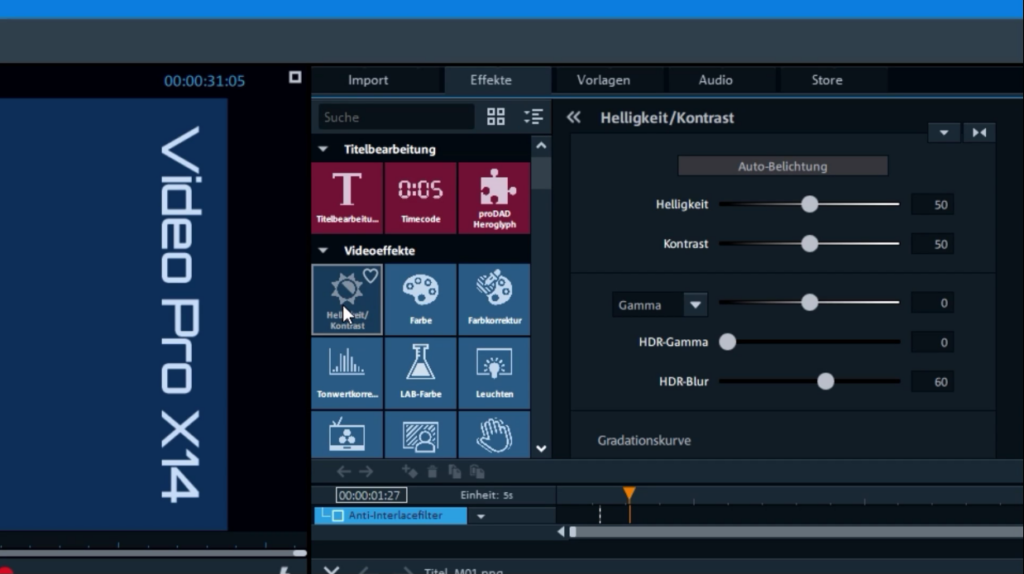Open the effect options dropdown arrow
The image size is (1024, 574).
pos(944,133)
